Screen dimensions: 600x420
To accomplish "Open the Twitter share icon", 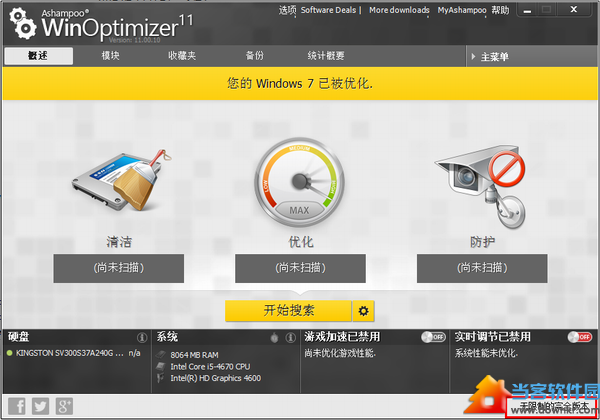I will tap(41, 406).
